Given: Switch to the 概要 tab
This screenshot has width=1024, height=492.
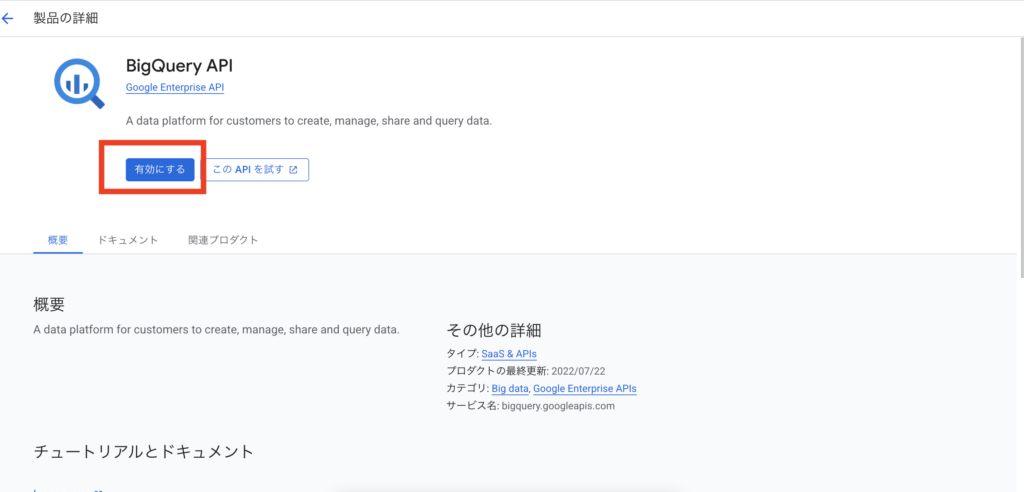Looking at the screenshot, I should pos(57,240).
